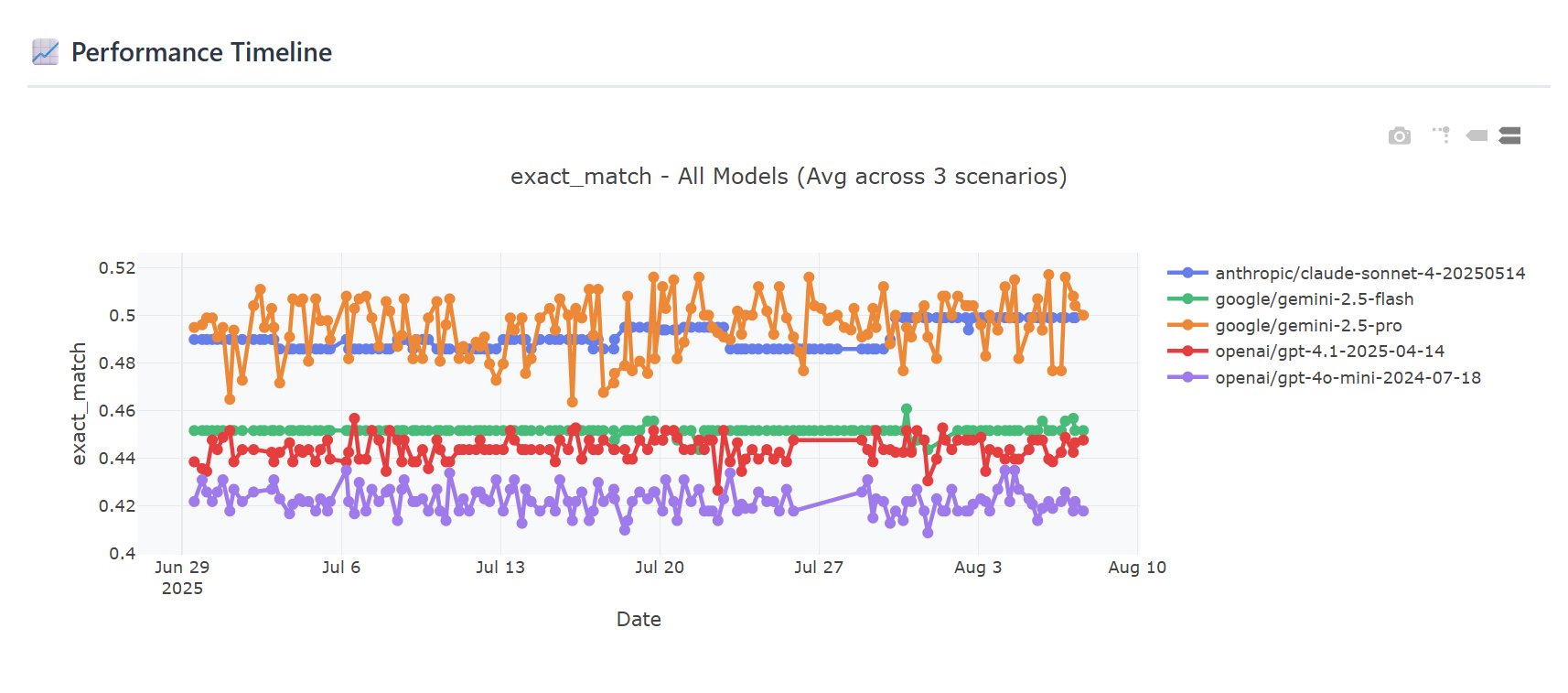Viewport: 1568px width, 693px height.
Task: Click the purple gpt-4o-mini legend line marker
Action: (1187, 377)
